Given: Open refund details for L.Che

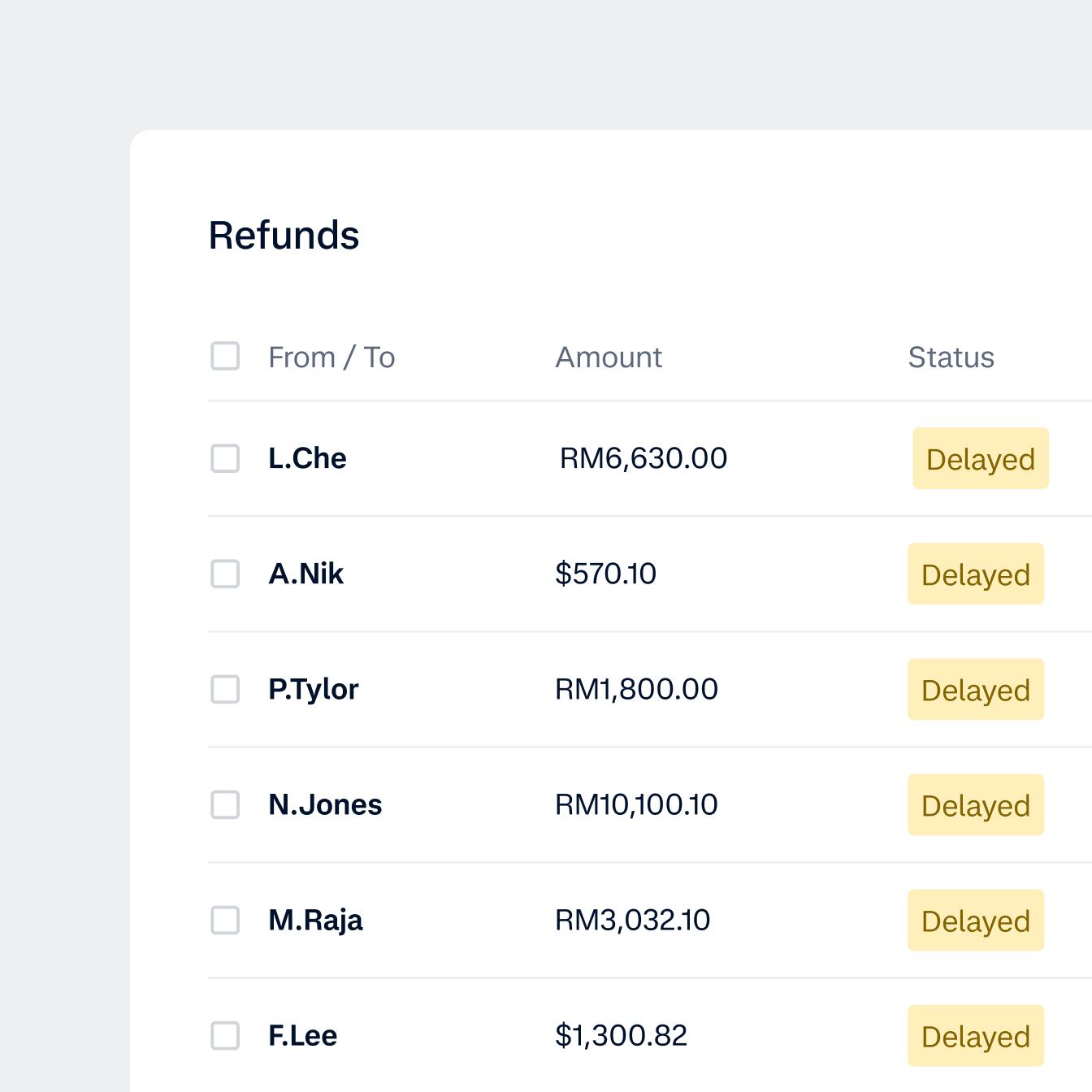Looking at the screenshot, I should pos(308,457).
